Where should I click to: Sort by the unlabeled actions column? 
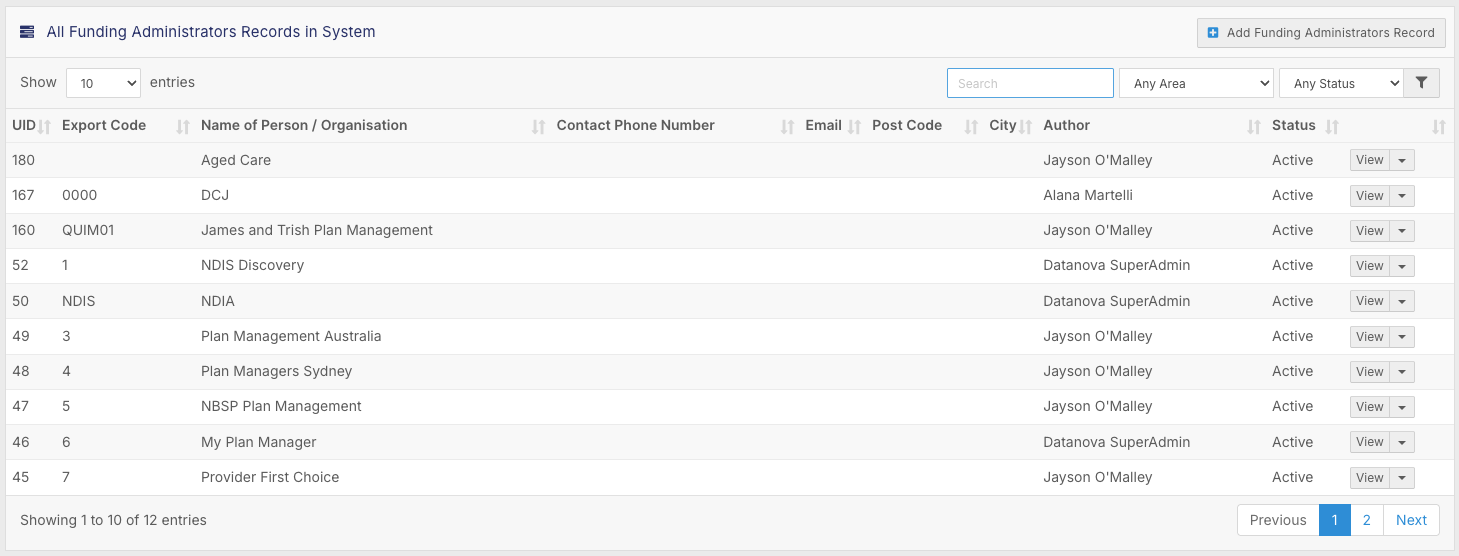1439,126
